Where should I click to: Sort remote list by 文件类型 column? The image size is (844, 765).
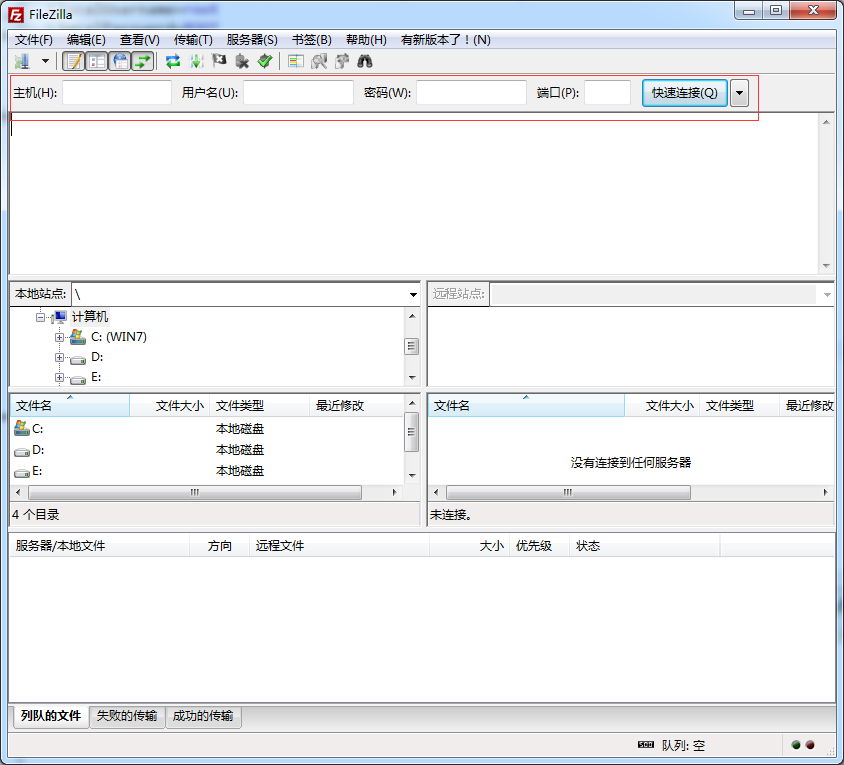[x=740, y=405]
